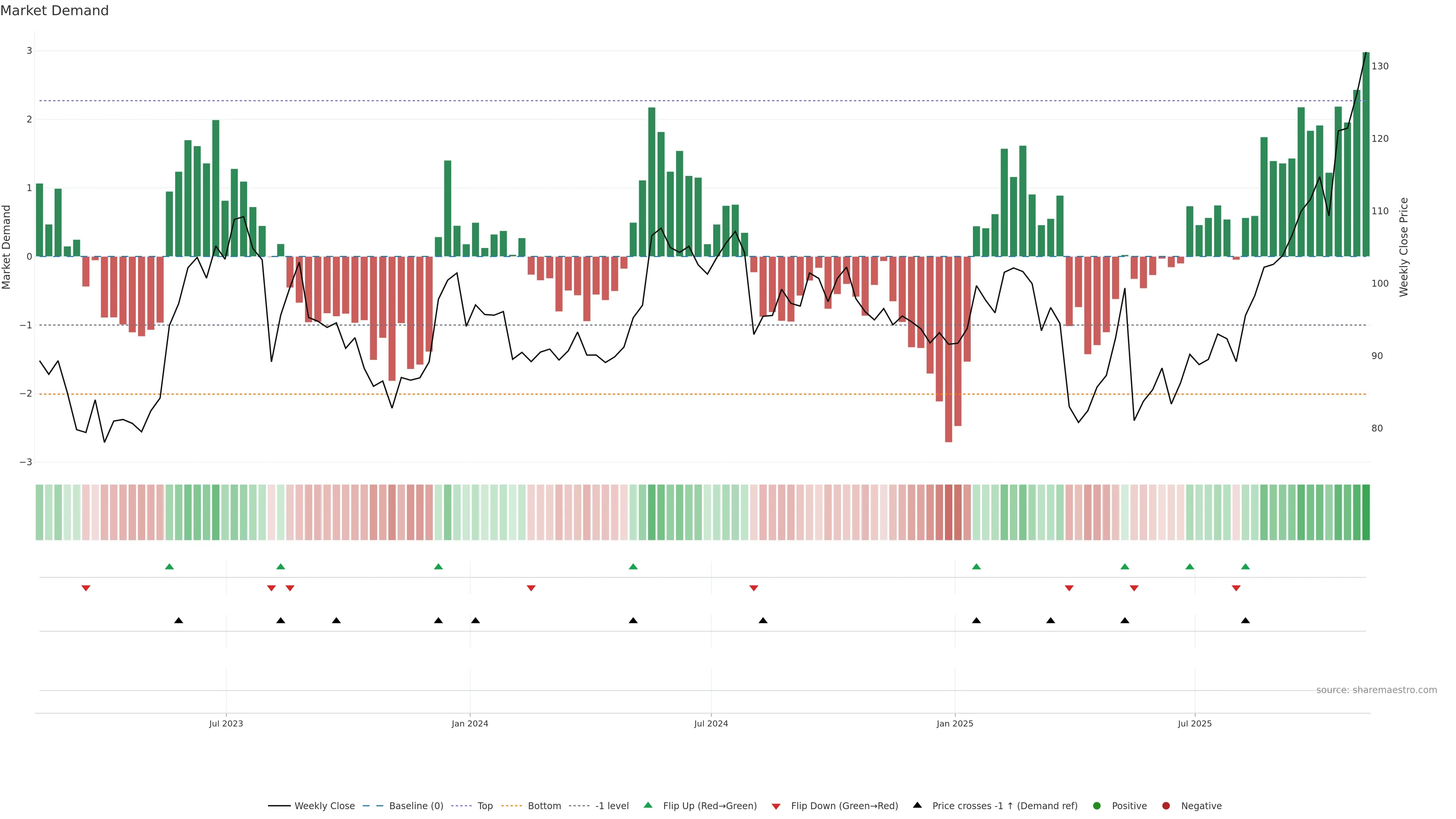Click the Market Demand chart title
This screenshot has width=1456, height=819.
pyautogui.click(x=54, y=11)
